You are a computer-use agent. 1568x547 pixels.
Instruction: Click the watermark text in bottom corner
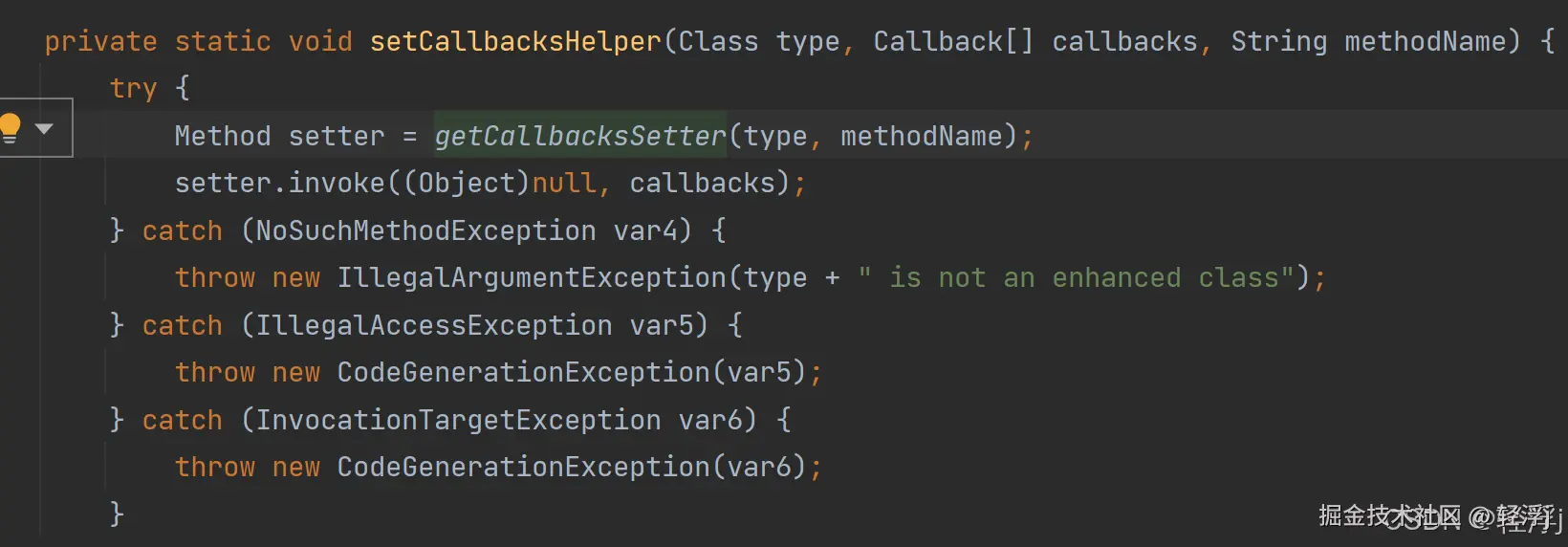pos(1440,517)
